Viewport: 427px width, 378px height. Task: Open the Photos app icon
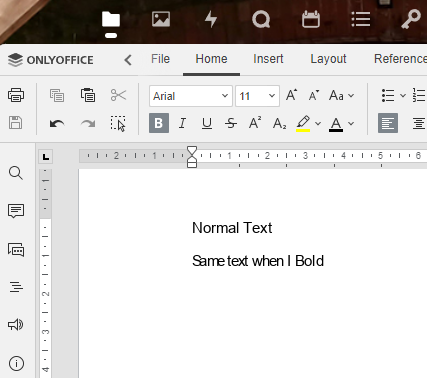coord(161,19)
